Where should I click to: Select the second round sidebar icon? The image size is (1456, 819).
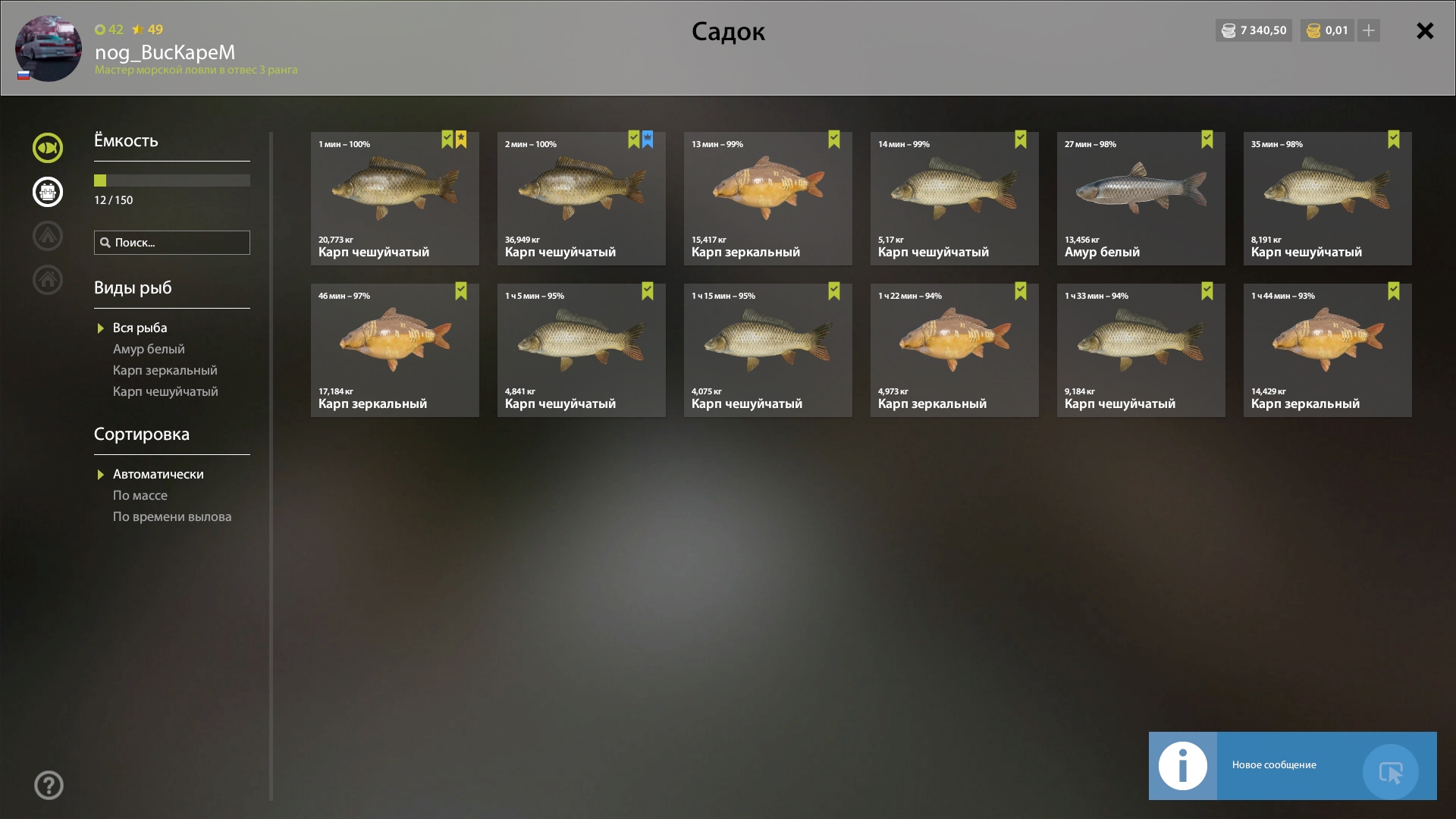(x=48, y=192)
